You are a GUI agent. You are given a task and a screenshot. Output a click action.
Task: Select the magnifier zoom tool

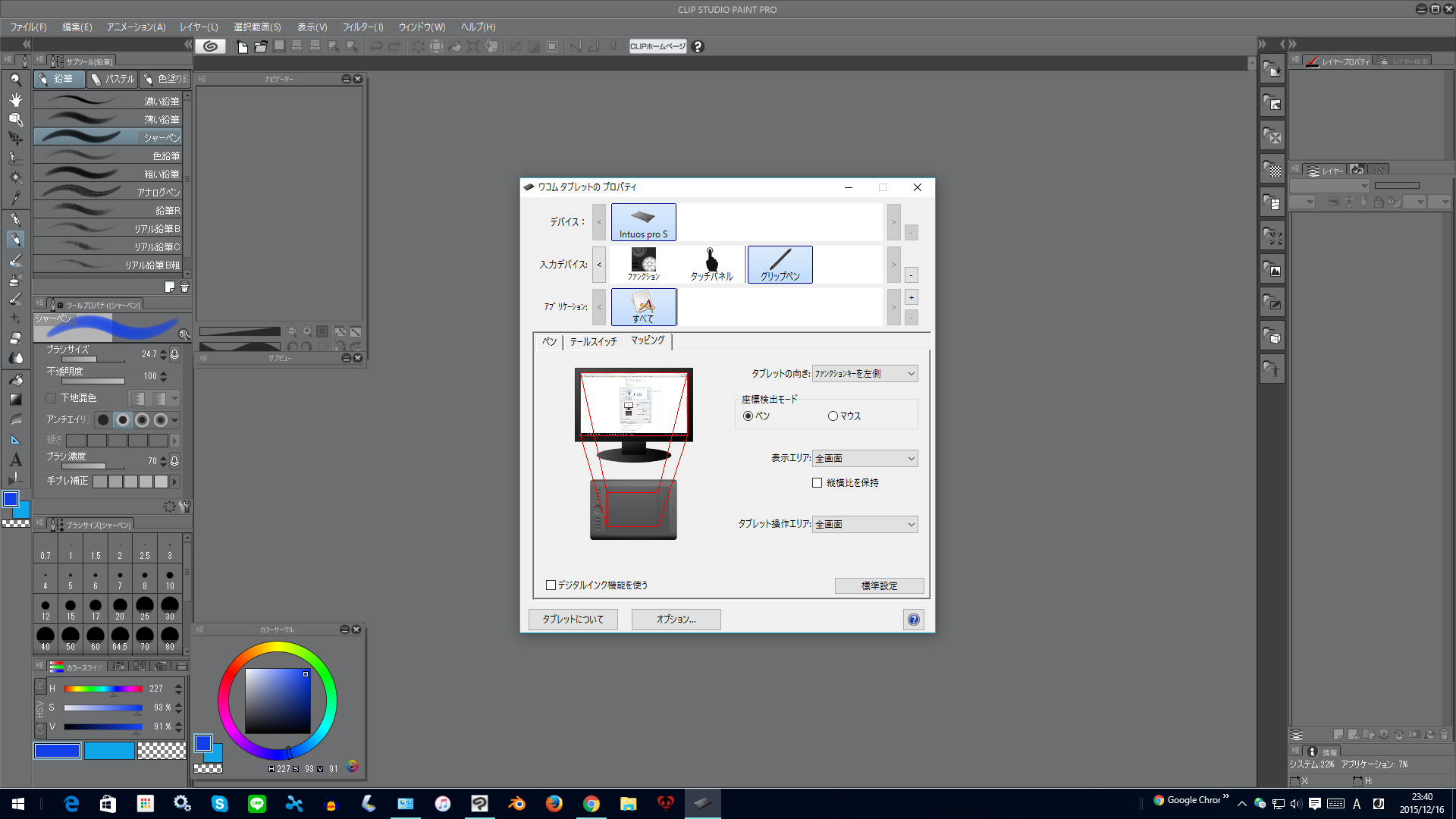point(15,80)
